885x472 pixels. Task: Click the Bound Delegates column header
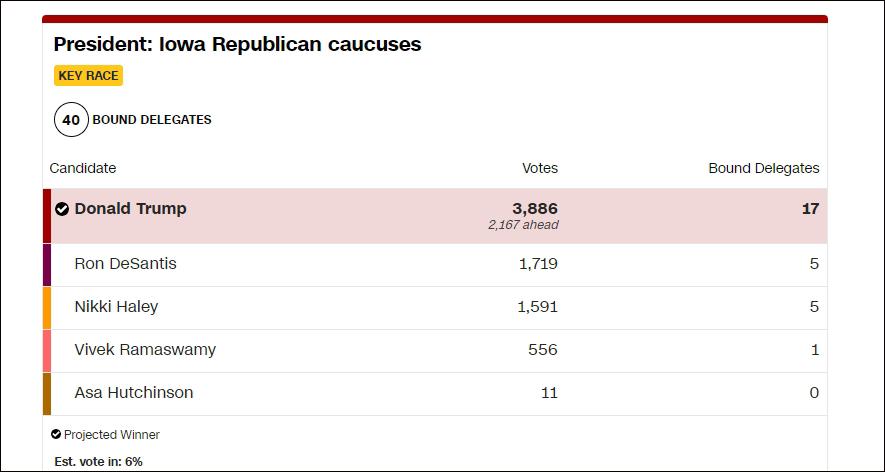[763, 168]
